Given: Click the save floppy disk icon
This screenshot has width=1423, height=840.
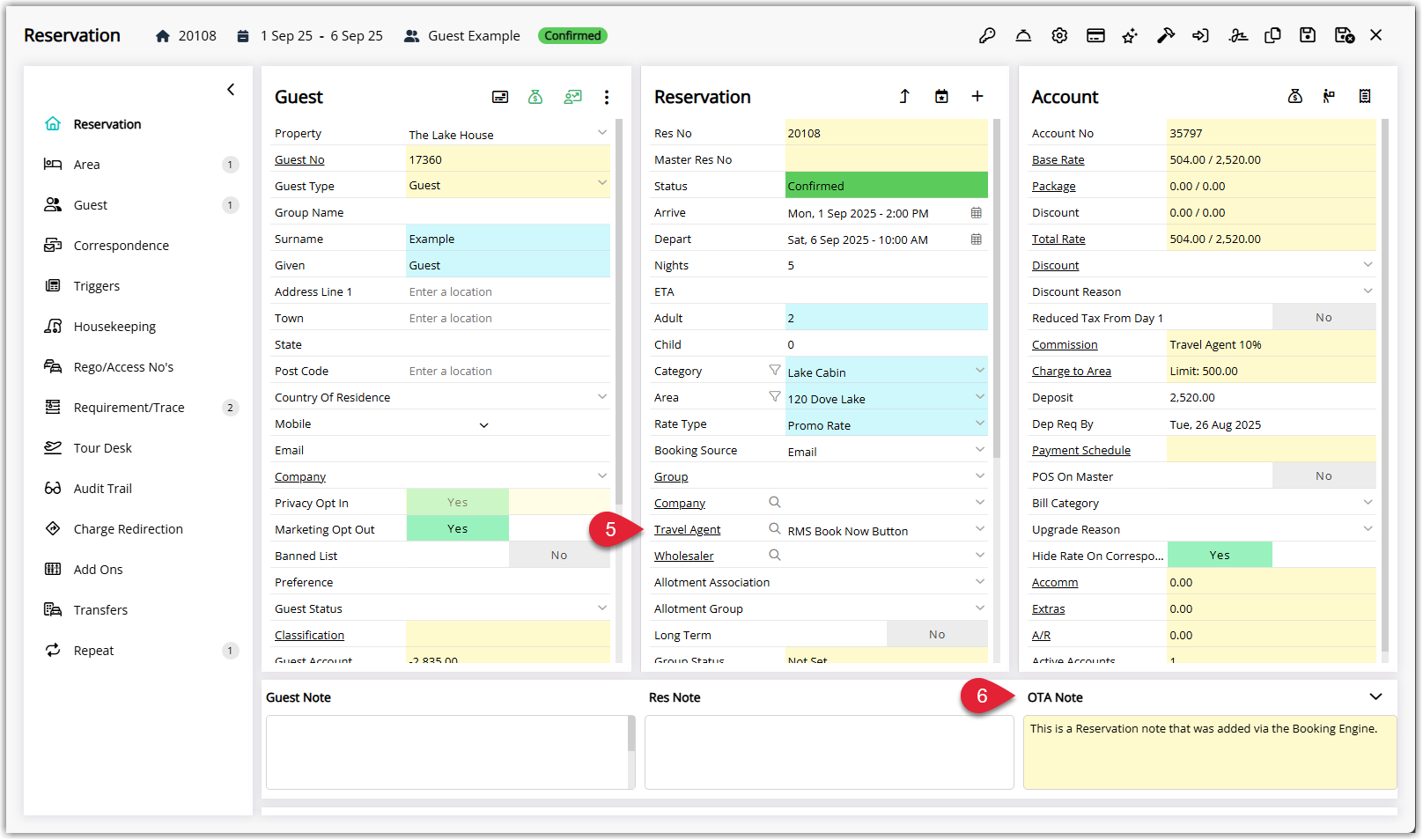Looking at the screenshot, I should (1308, 36).
